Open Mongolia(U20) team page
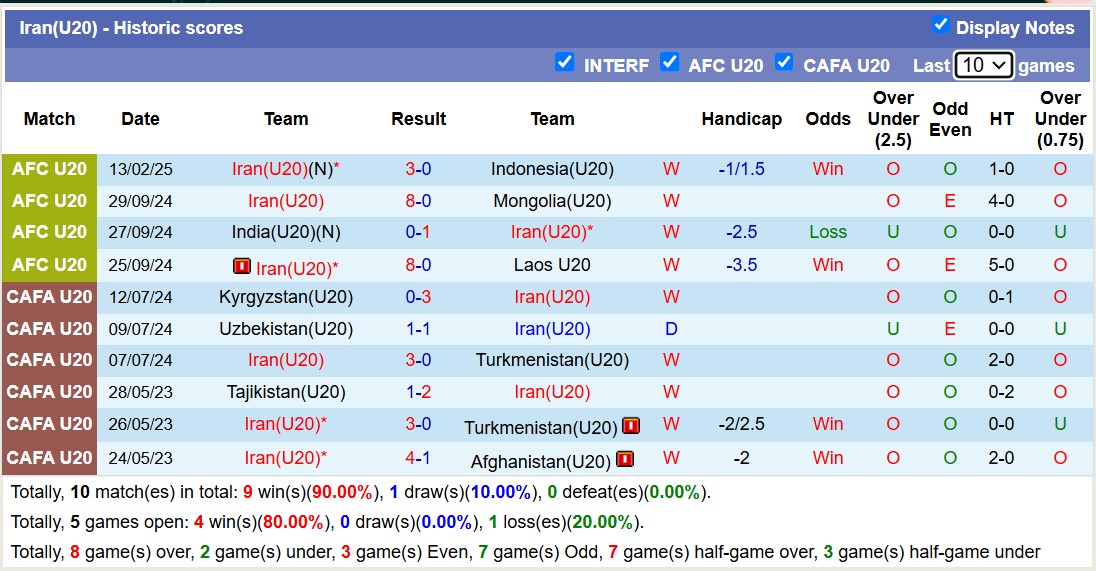 tap(552, 201)
